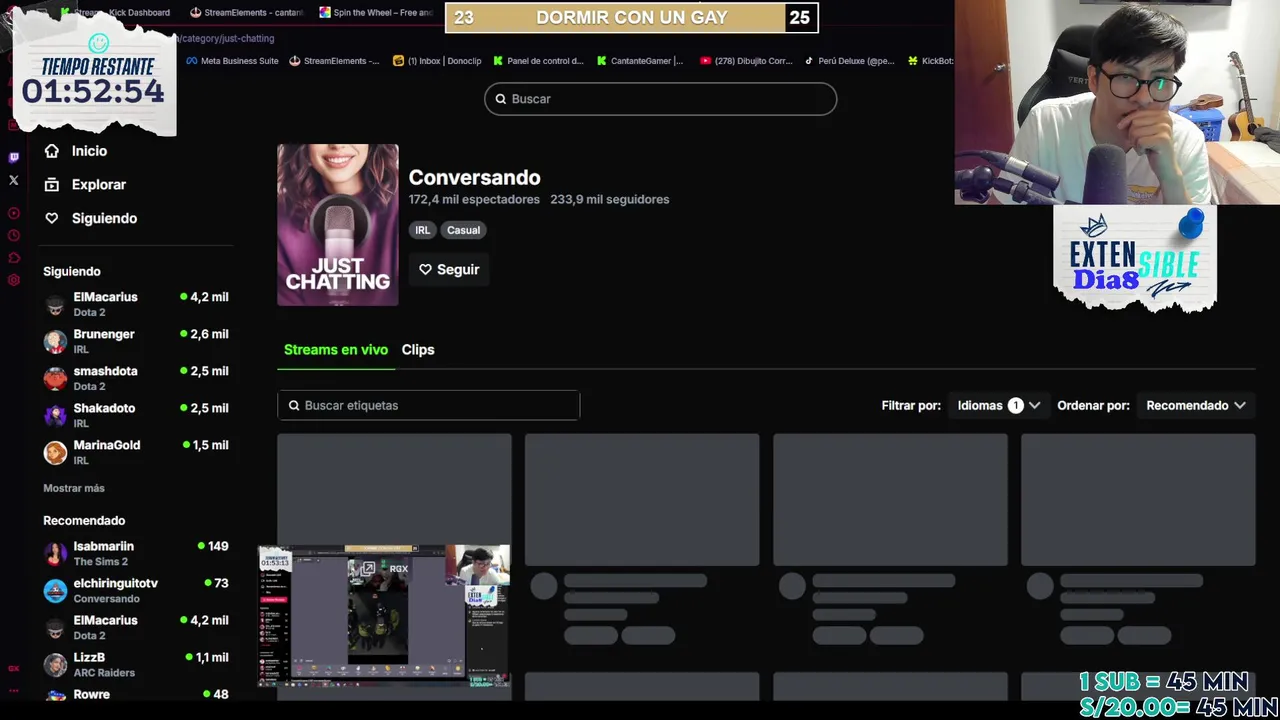Open the Inbox Donoclip bookmark
This screenshot has width=1280, height=720.
click(x=437, y=61)
